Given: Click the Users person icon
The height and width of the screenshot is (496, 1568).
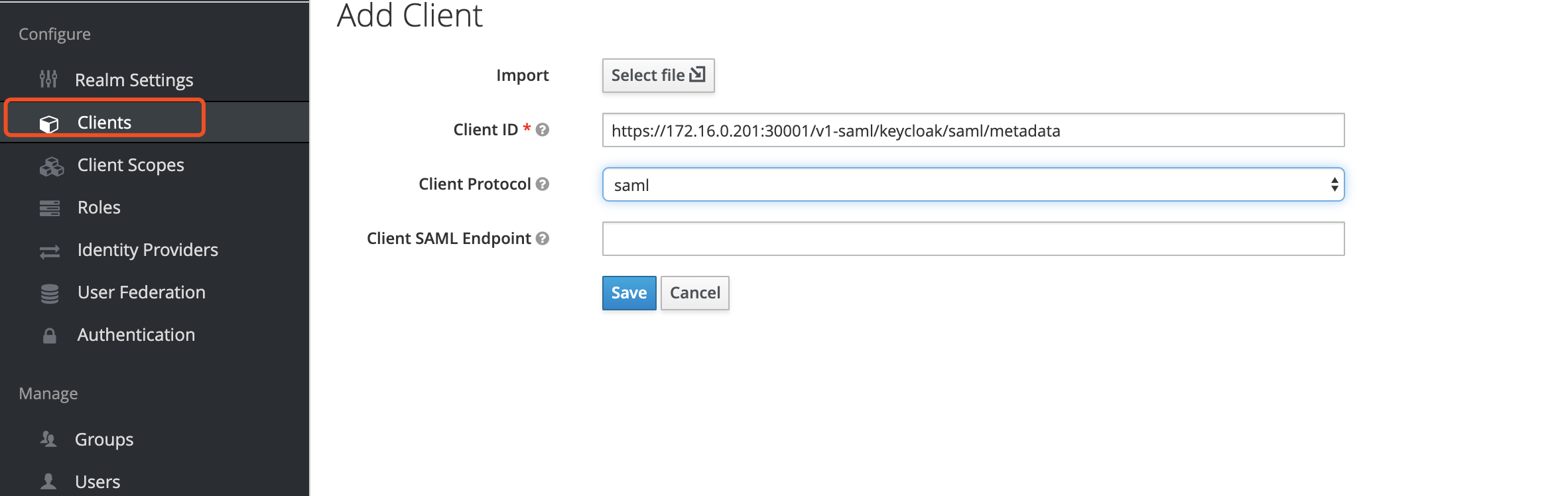Looking at the screenshot, I should click(x=48, y=481).
